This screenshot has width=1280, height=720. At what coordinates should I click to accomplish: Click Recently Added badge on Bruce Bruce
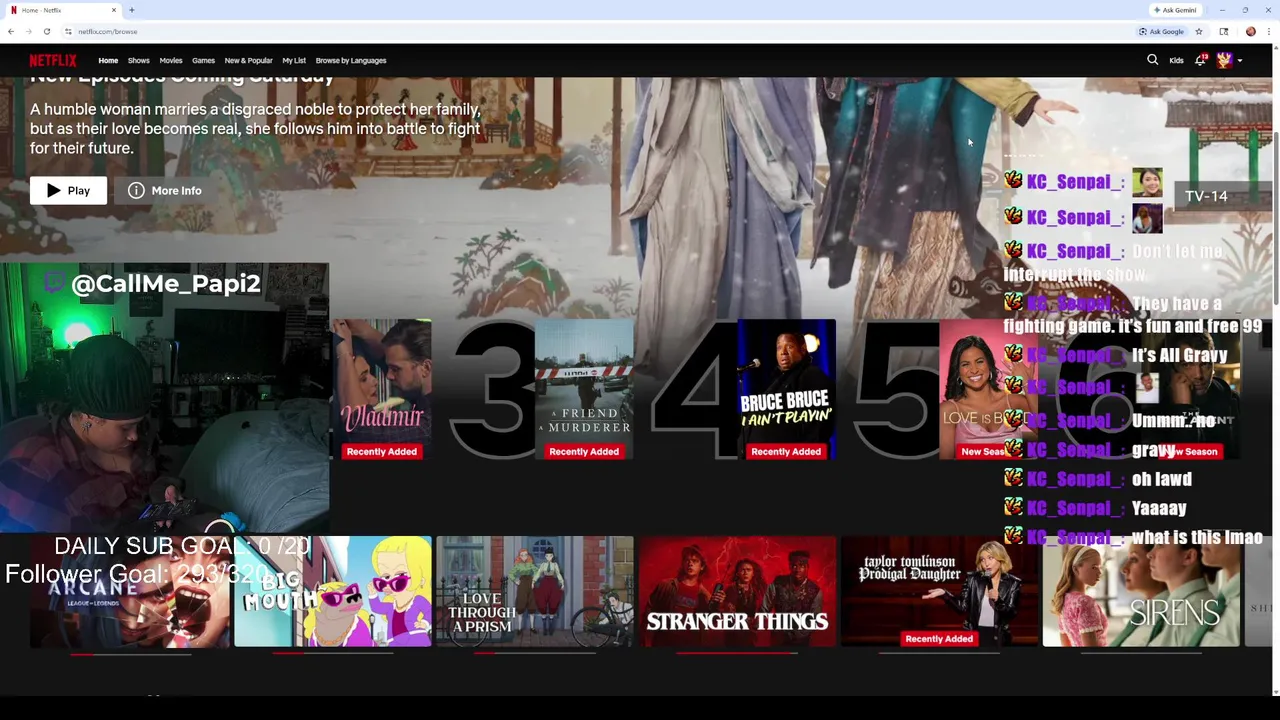786,452
